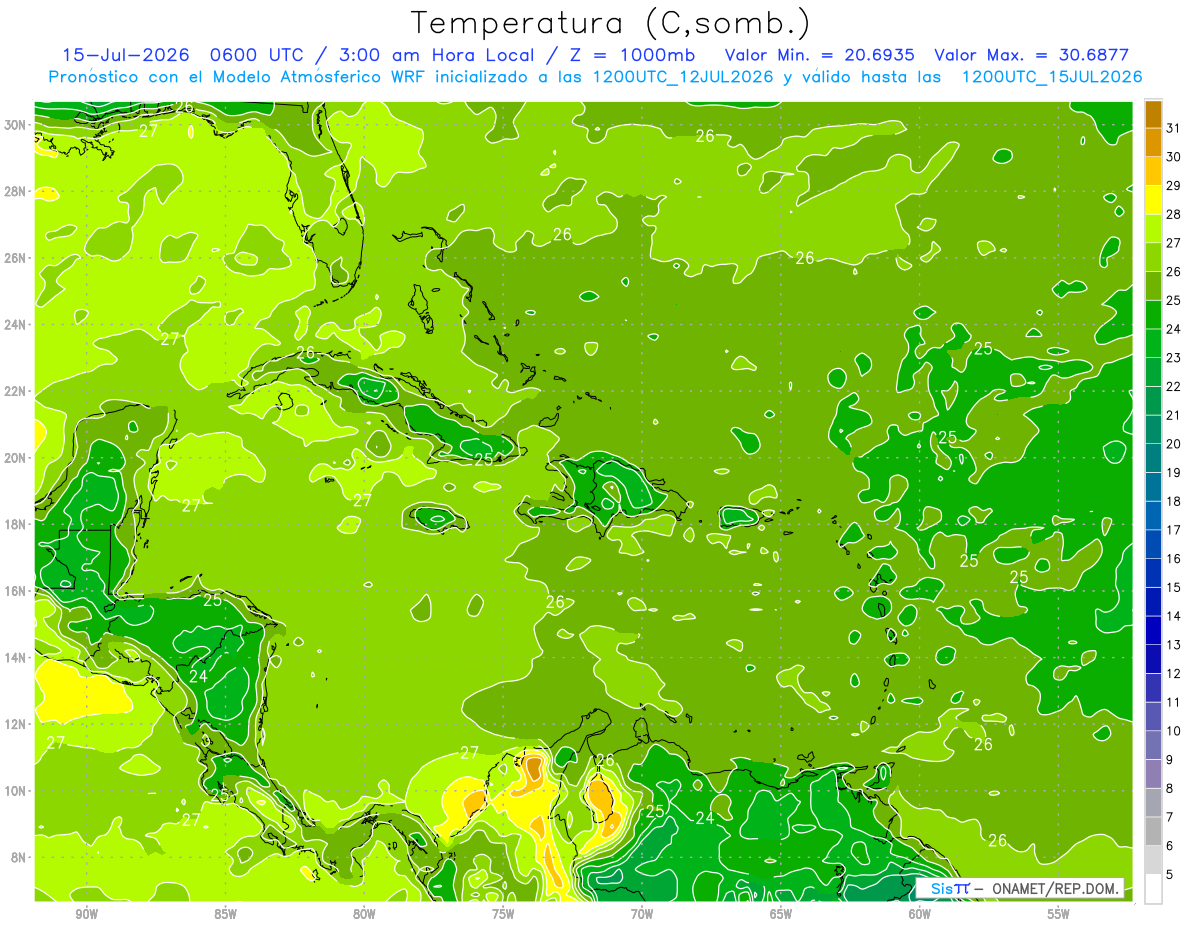Click the '85W' longitude label
The height and width of the screenshot is (927, 1200).
pos(225,914)
